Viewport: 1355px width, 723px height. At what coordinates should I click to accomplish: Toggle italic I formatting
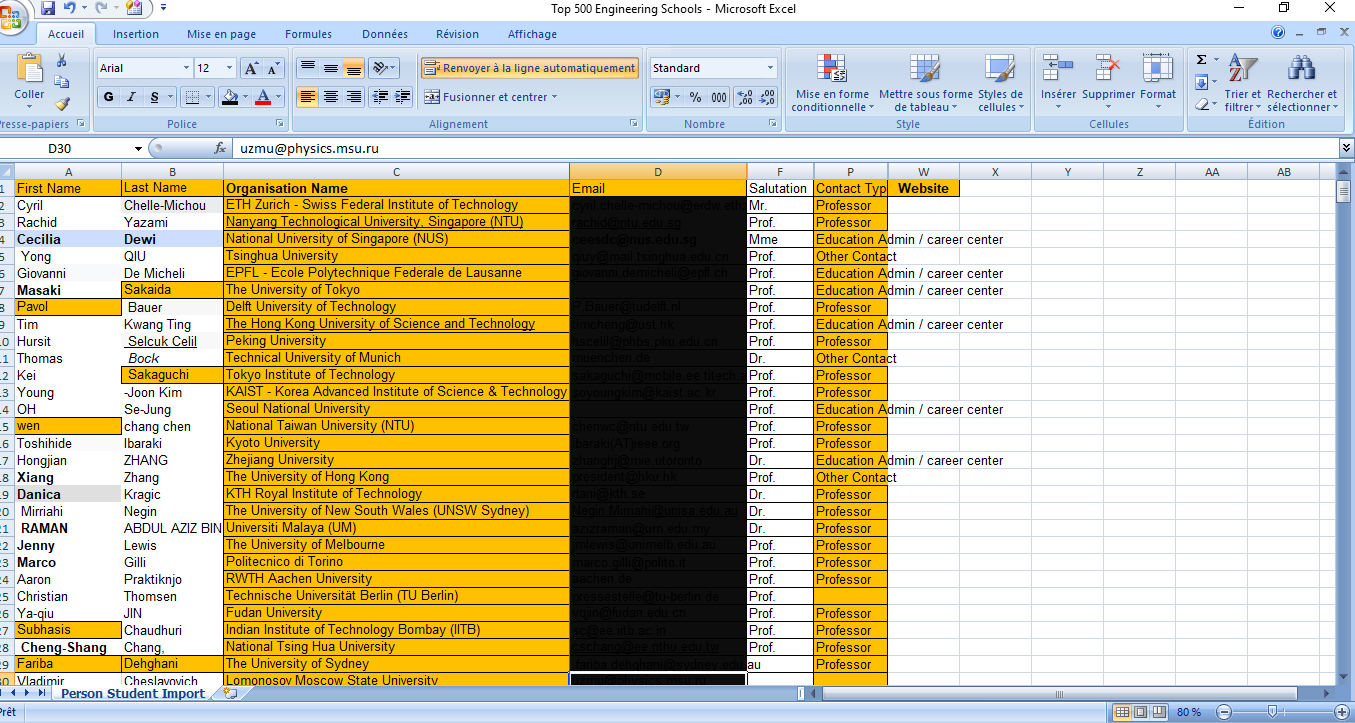tap(131, 97)
